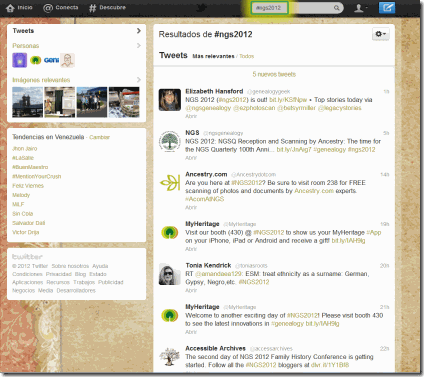Click the Geni profile icon under Personas

click(x=51, y=60)
